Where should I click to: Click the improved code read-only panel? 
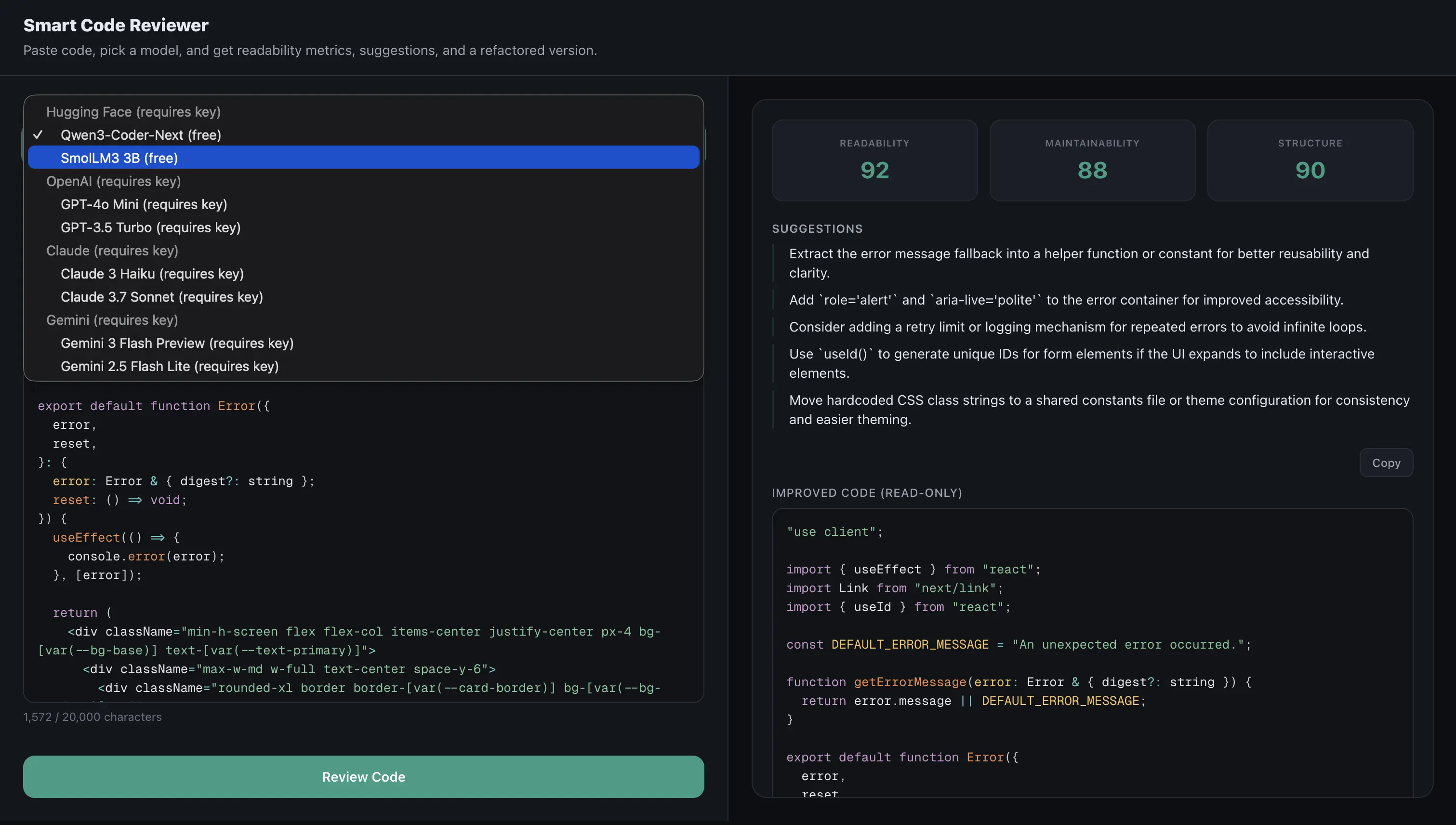coord(1092,652)
